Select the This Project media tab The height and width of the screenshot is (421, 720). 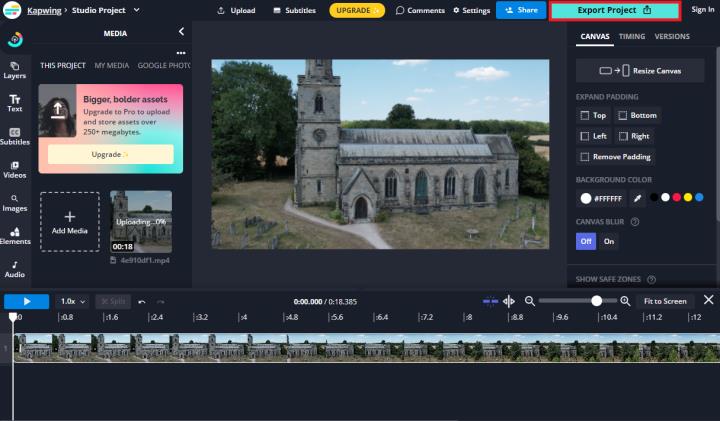[x=63, y=65]
